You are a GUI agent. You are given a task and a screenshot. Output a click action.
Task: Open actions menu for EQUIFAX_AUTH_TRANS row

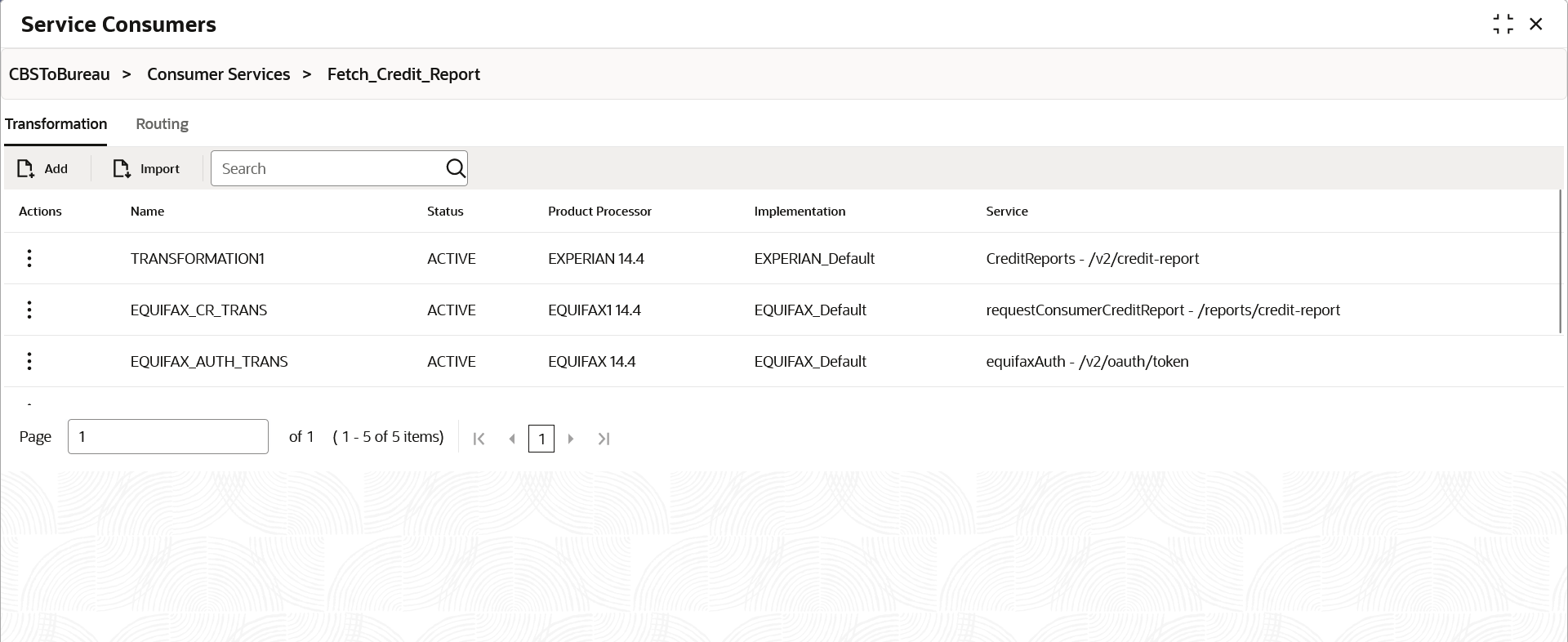(29, 362)
